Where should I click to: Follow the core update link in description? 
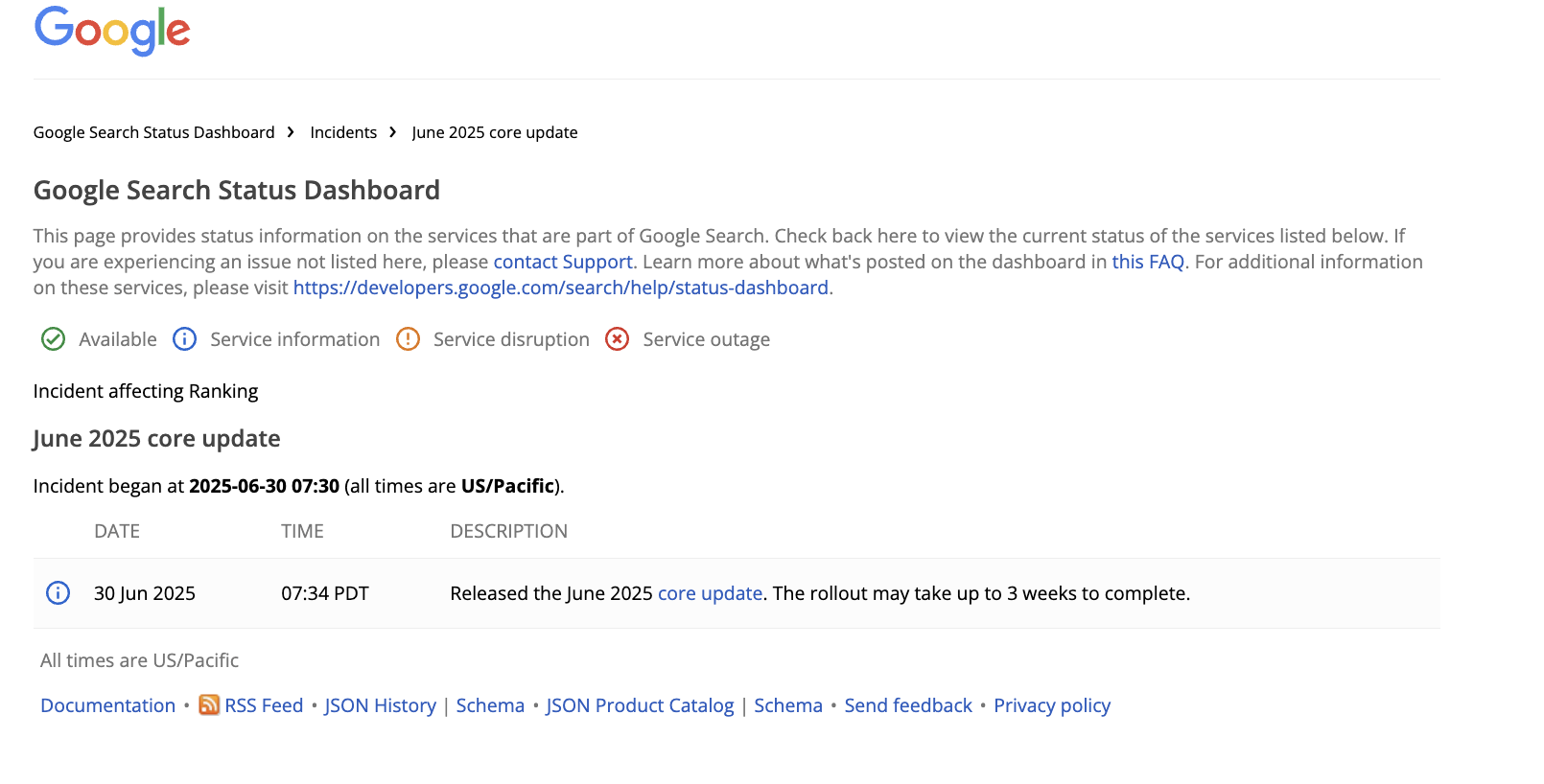coord(710,593)
